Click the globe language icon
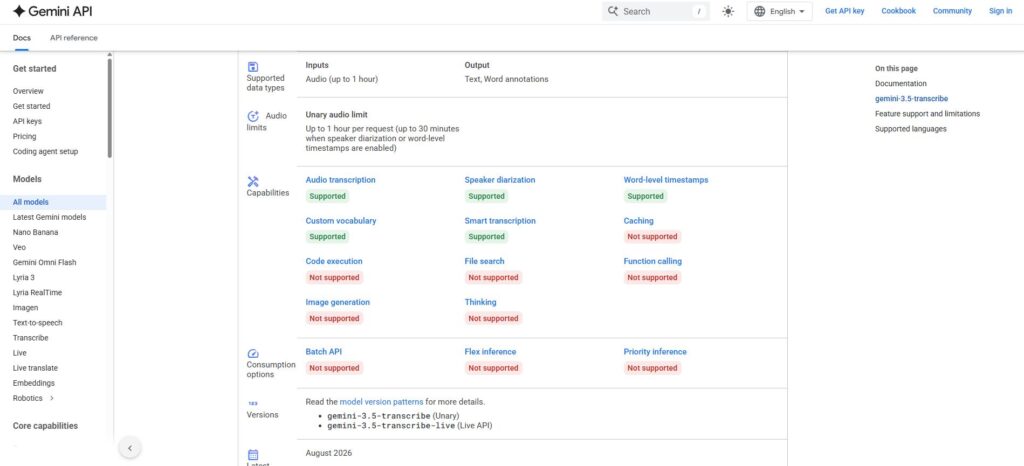 760,11
